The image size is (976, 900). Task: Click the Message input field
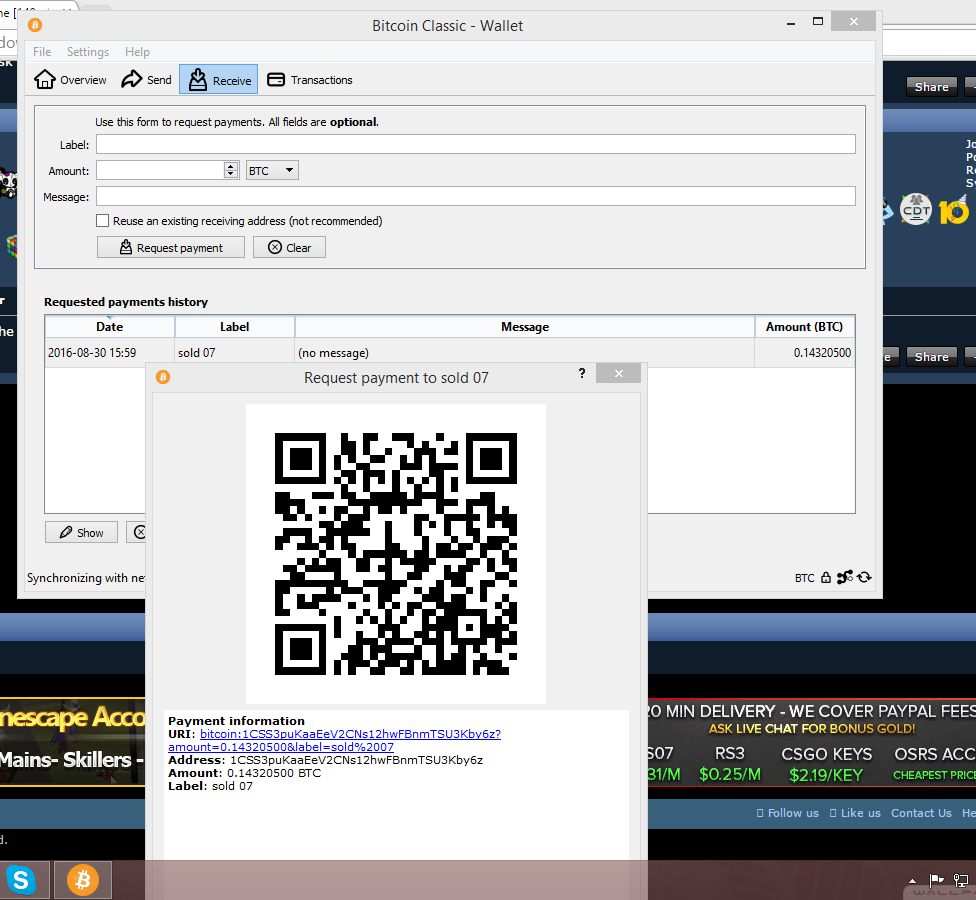pyautogui.click(x=476, y=197)
